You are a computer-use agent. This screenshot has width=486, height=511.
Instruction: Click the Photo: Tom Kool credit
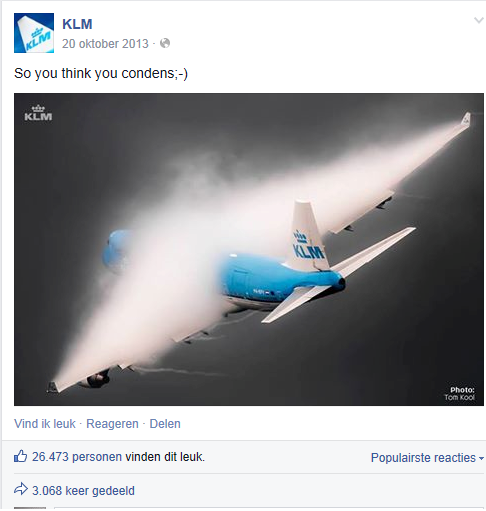pyautogui.click(x=460, y=393)
